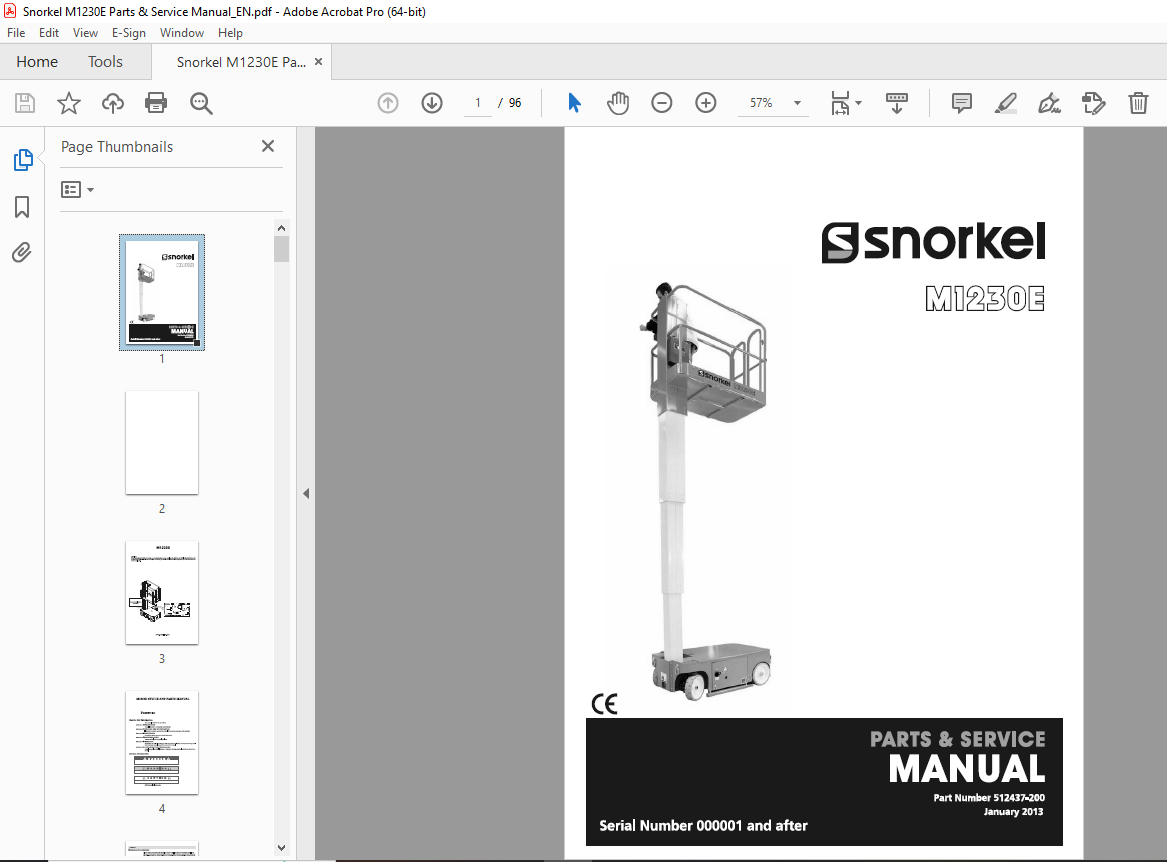Click the delete trash icon
Image resolution: width=1167 pixels, height=862 pixels.
1138,103
